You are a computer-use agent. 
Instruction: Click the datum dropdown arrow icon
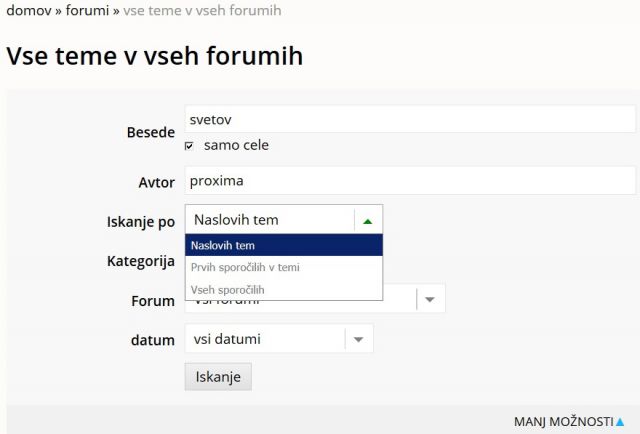pos(359,339)
